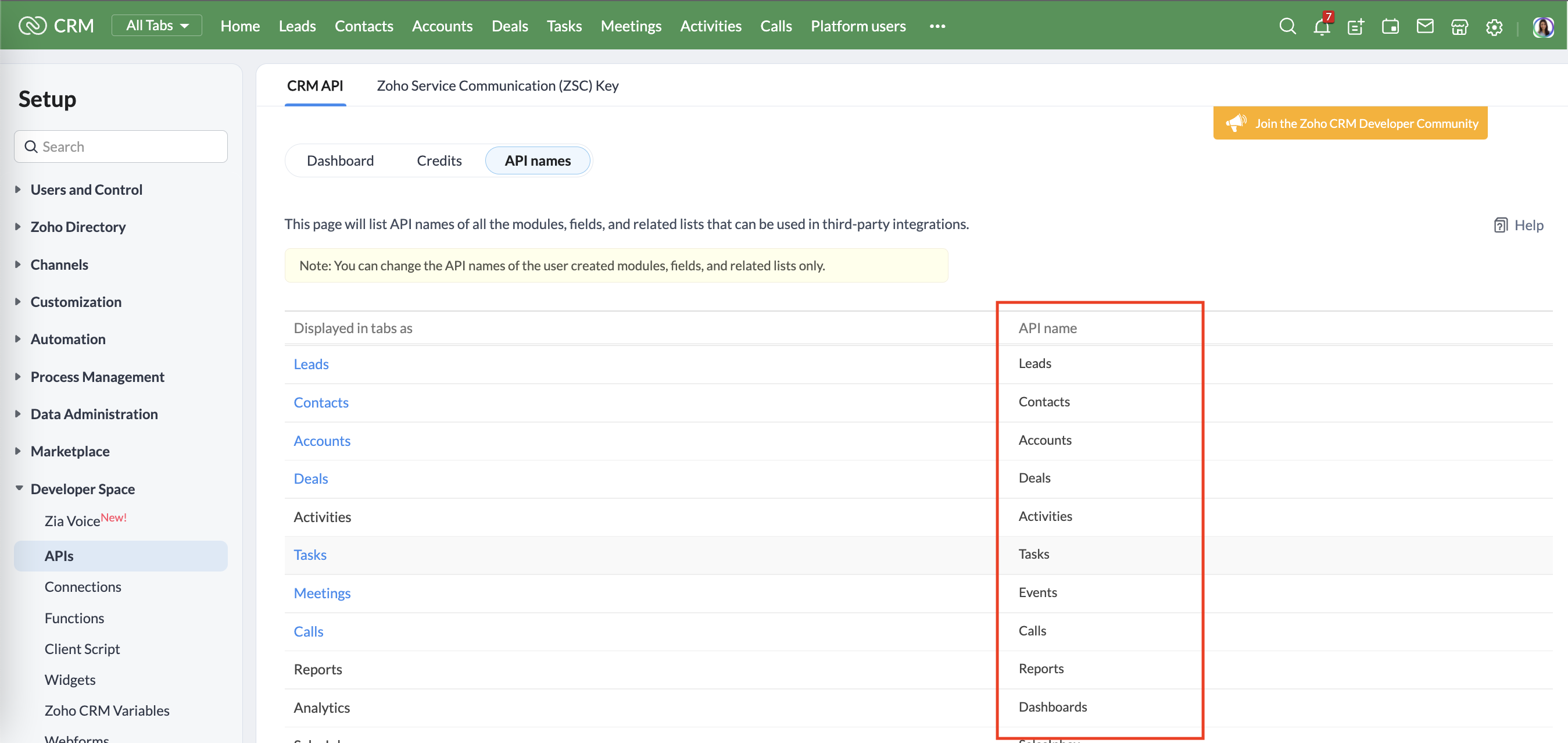The width and height of the screenshot is (1568, 743).
Task: Open Leads tab in top navigation
Action: (x=297, y=26)
